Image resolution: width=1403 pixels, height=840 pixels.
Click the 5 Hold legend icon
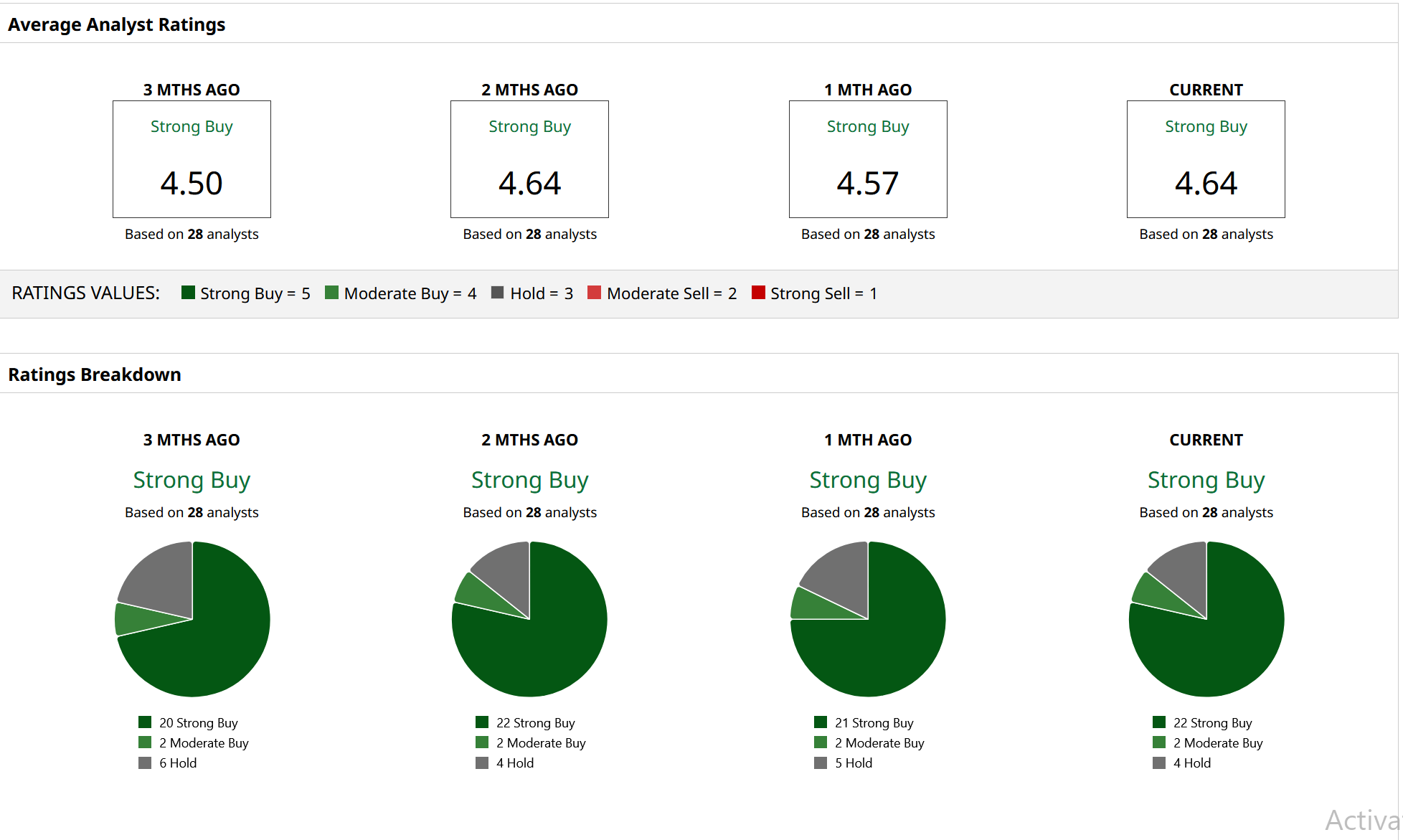(x=821, y=763)
